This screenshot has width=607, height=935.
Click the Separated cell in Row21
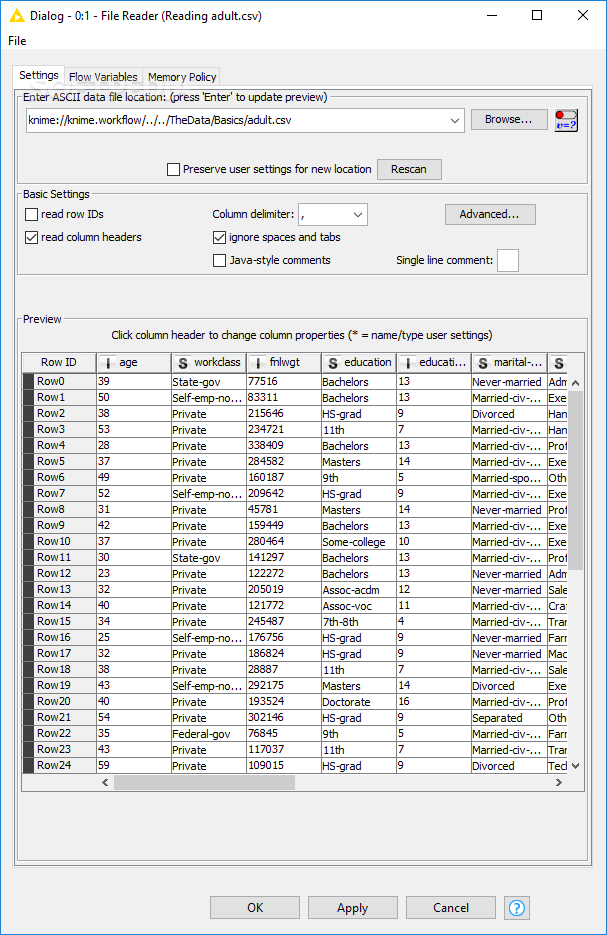(509, 718)
